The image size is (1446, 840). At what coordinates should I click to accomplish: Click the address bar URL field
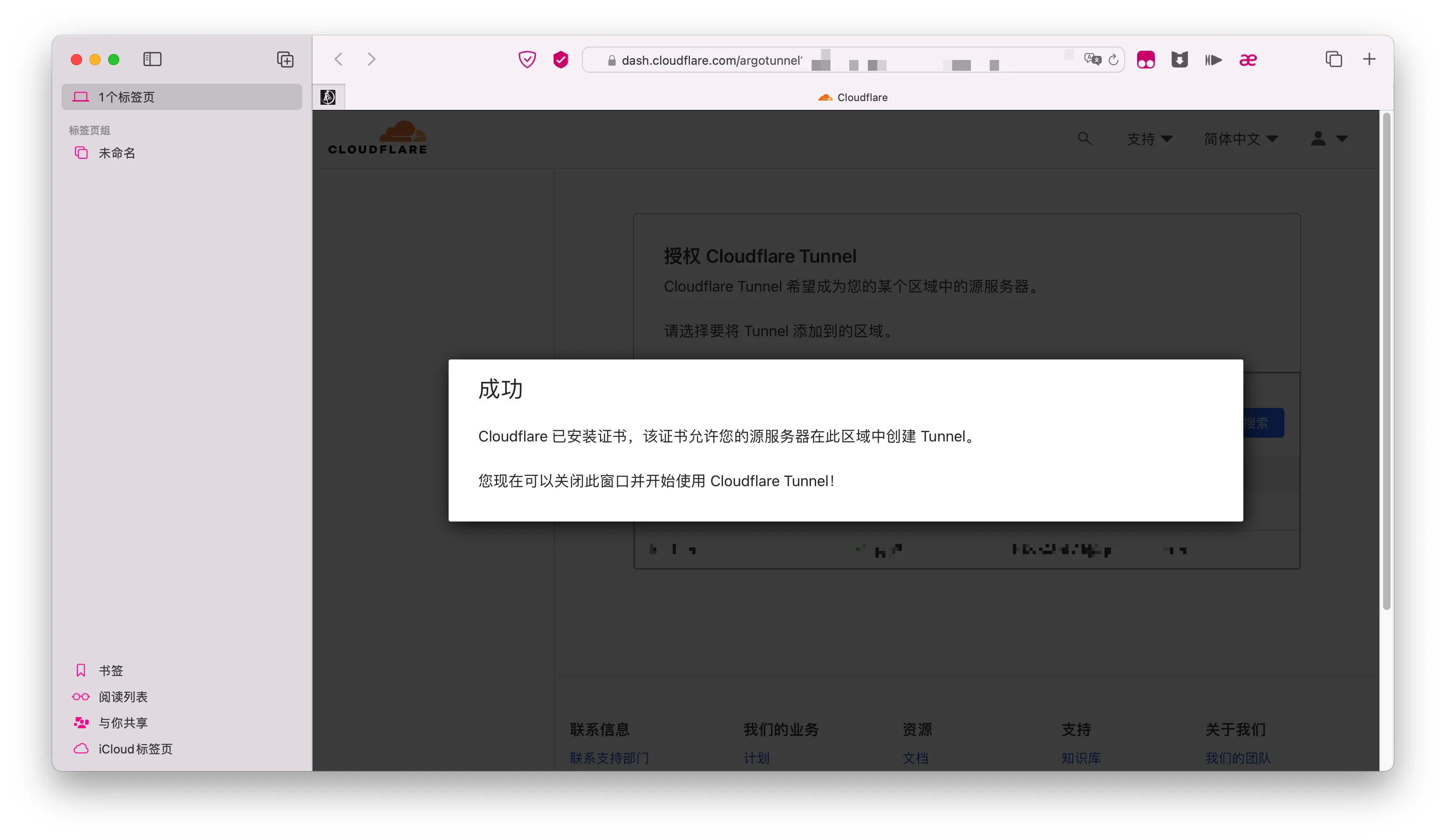point(853,60)
